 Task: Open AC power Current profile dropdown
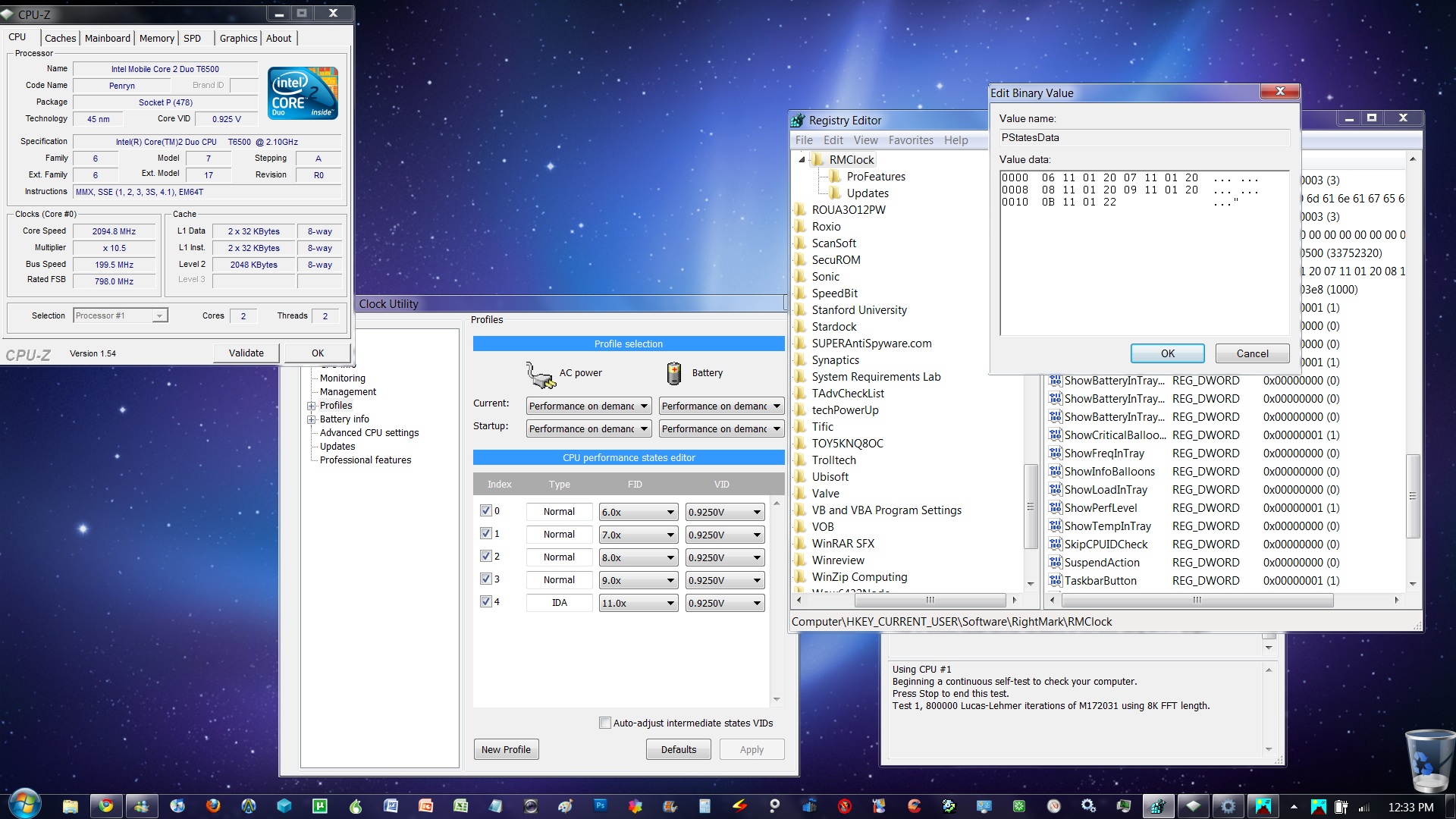pos(588,406)
